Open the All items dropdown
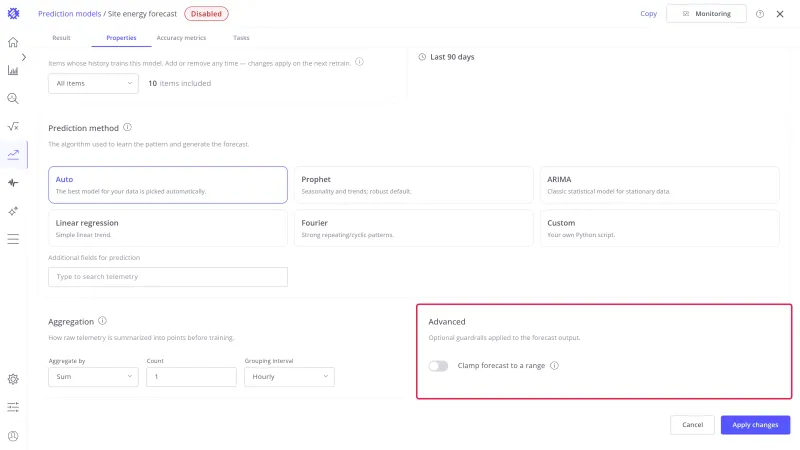 (x=93, y=84)
